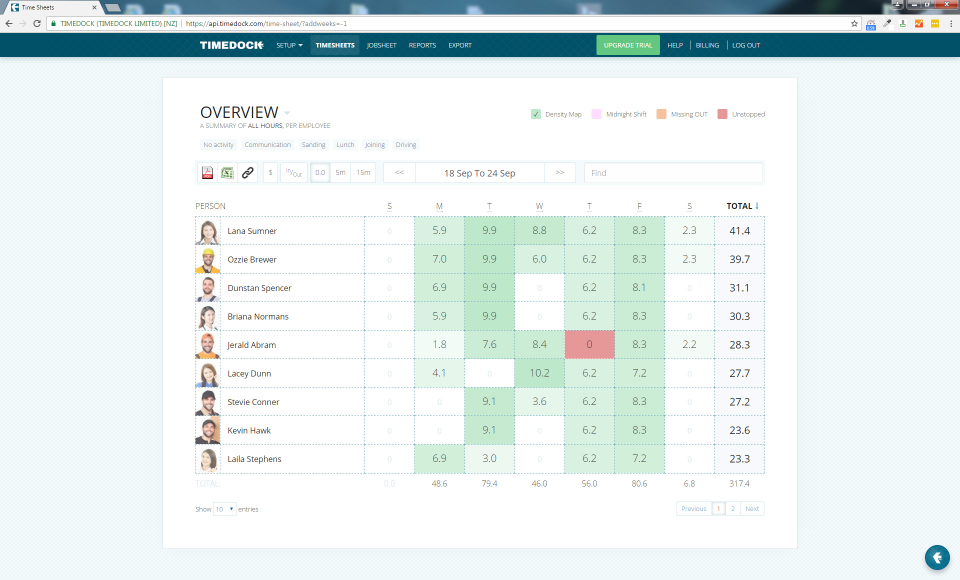The image size is (960, 580).
Task: Click the browser address bar URL
Action: pos(266,23)
